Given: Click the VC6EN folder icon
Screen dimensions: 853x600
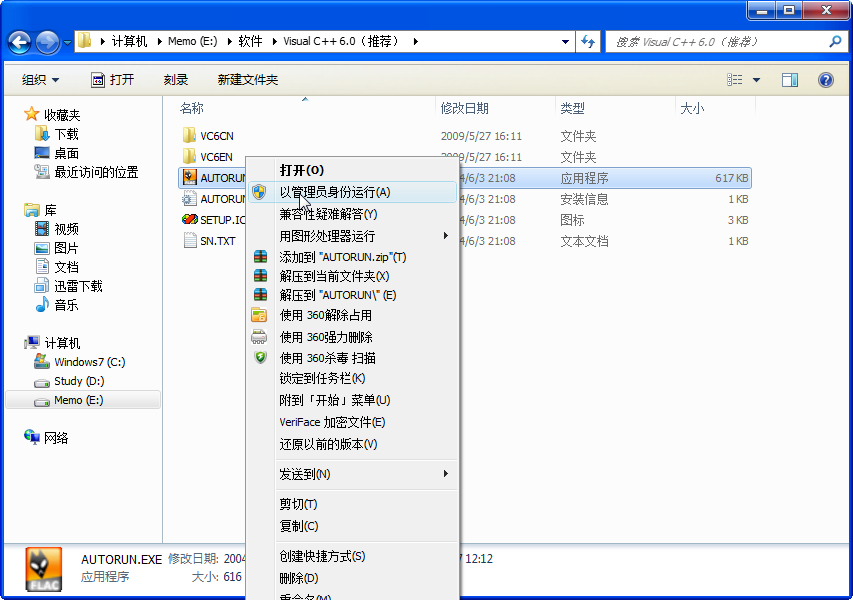Looking at the screenshot, I should (189, 157).
